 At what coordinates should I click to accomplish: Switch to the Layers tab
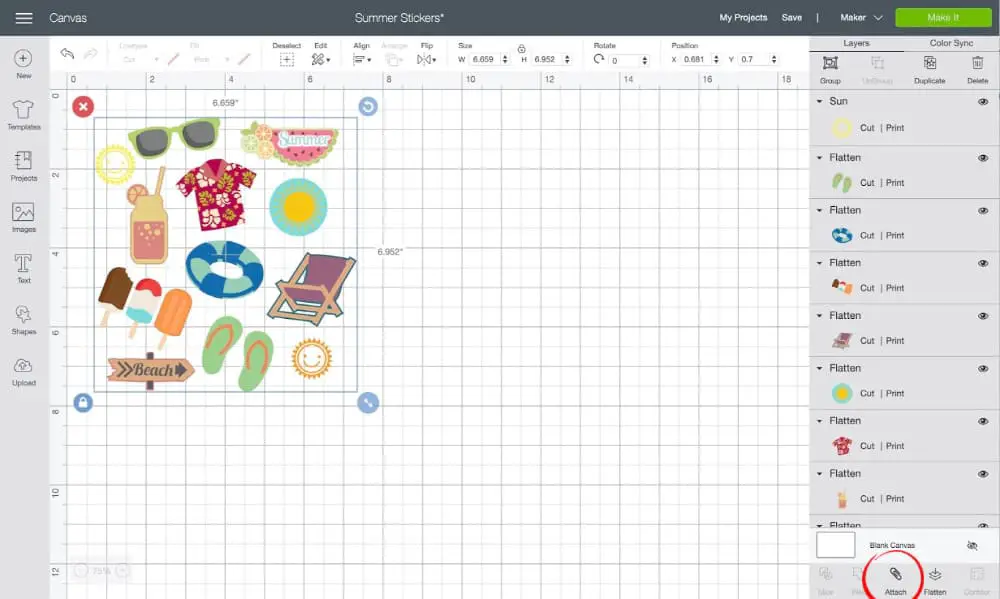pyautogui.click(x=856, y=43)
